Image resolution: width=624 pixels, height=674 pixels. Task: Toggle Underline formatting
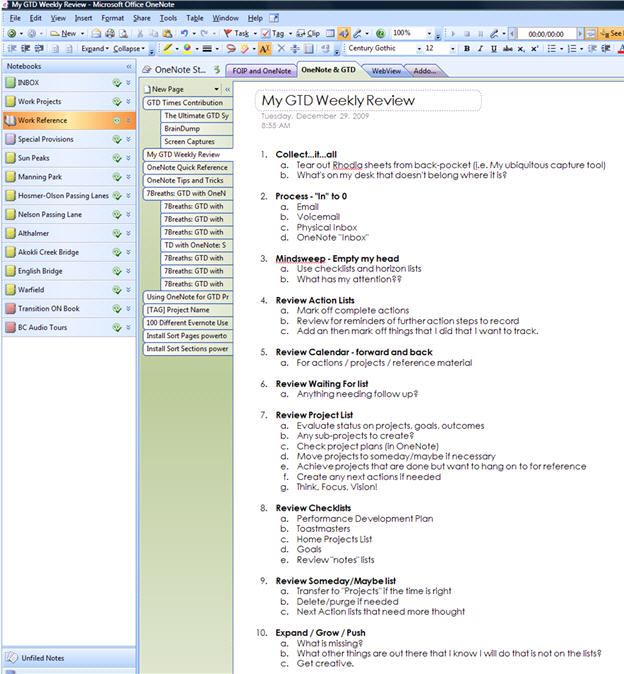[494, 48]
